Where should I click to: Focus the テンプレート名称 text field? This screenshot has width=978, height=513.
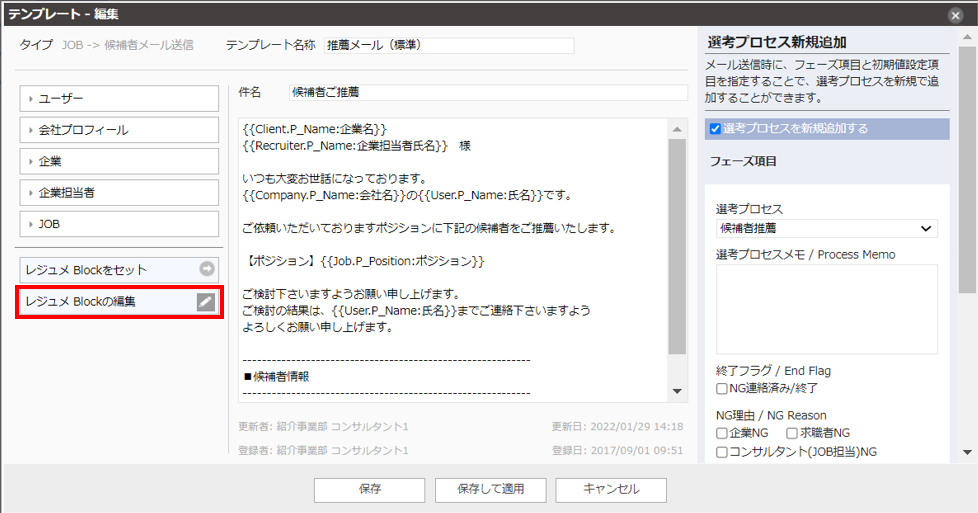pyautogui.click(x=449, y=45)
